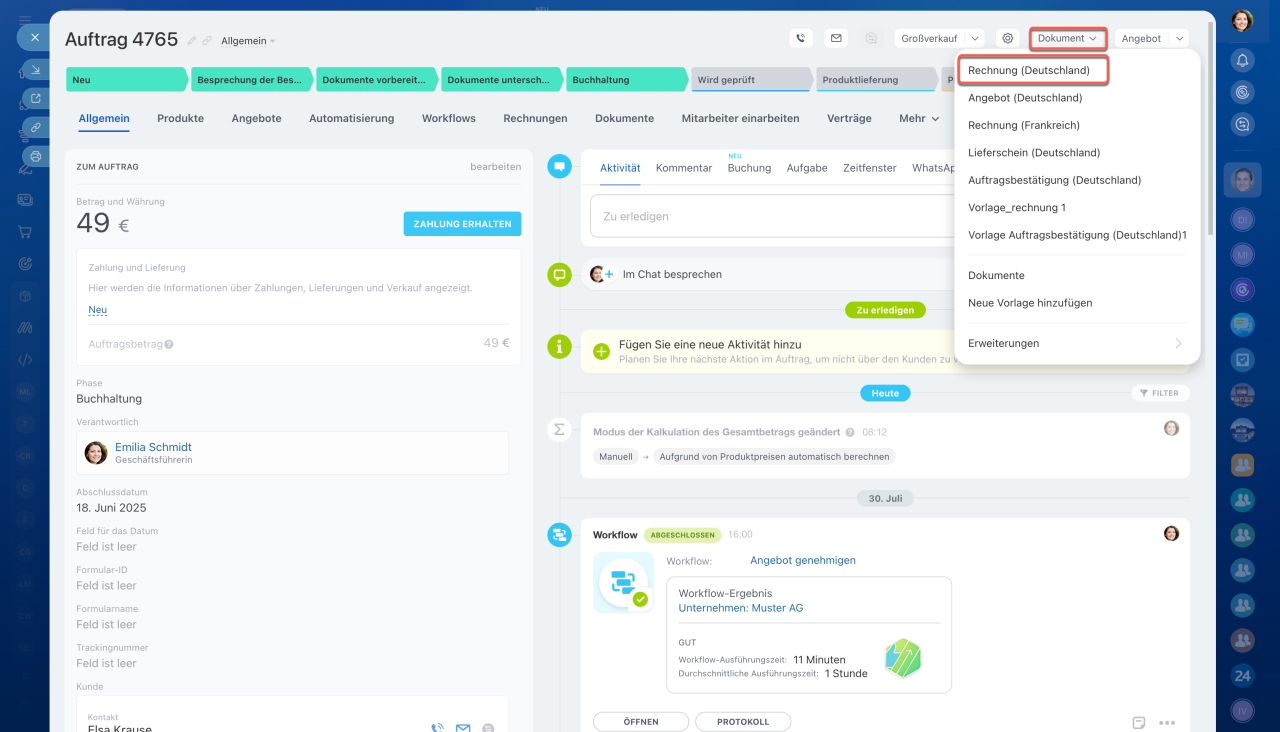Select Rechnung (Deutschland) from the menu

[x=1029, y=70]
